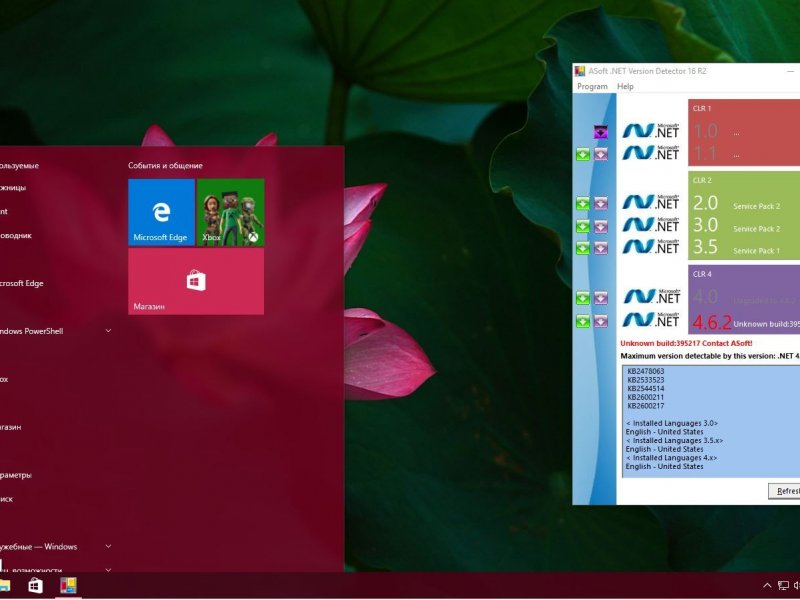Open File Explorer from the taskbar

tap(5, 585)
